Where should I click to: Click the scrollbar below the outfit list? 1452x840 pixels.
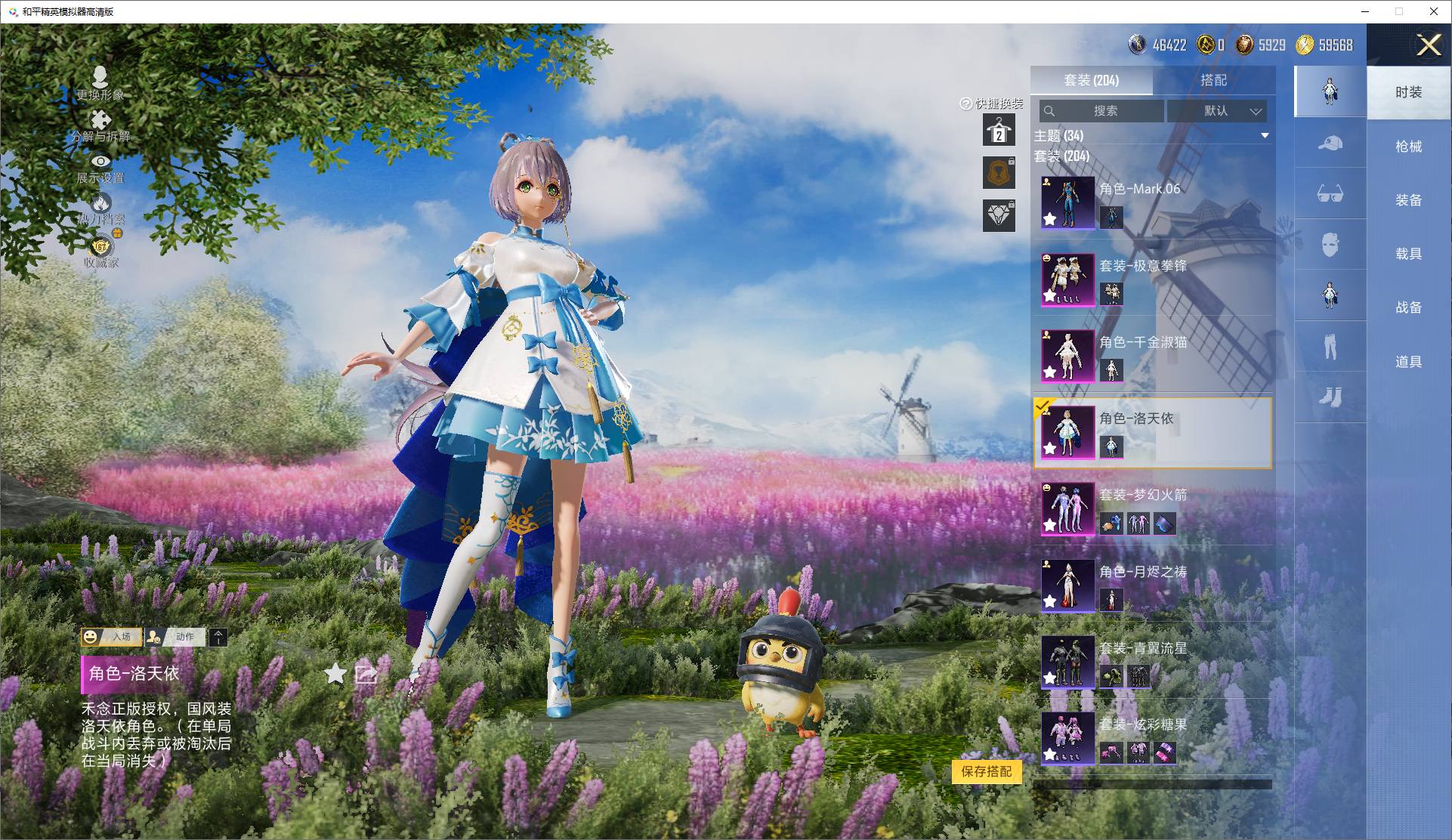pos(1152,784)
